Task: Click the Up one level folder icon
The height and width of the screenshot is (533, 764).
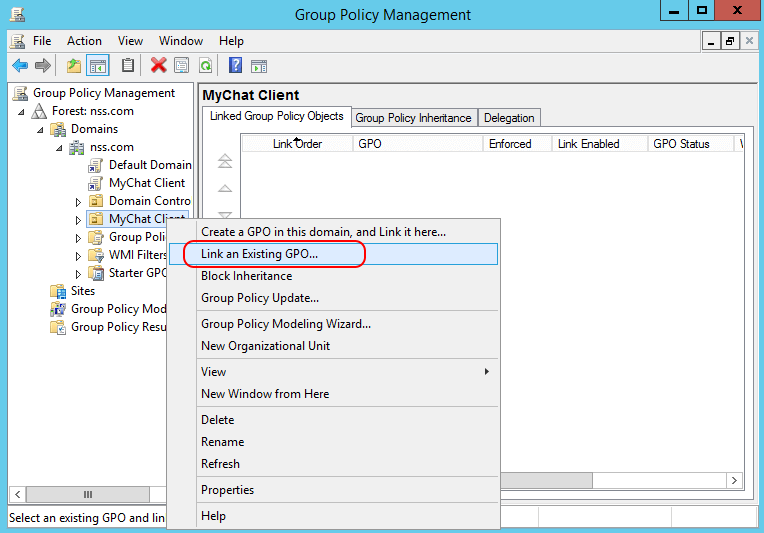Action: (x=74, y=66)
